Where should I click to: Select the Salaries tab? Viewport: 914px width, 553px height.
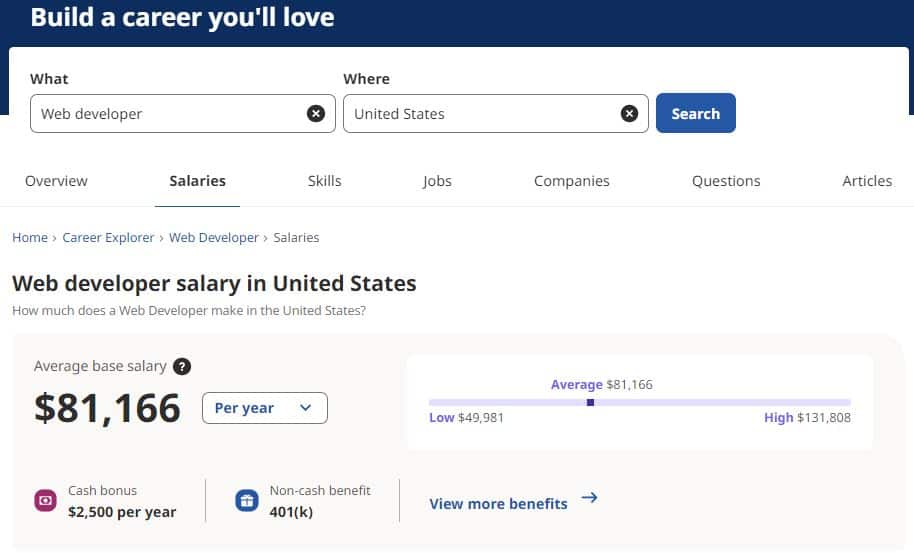pos(197,181)
